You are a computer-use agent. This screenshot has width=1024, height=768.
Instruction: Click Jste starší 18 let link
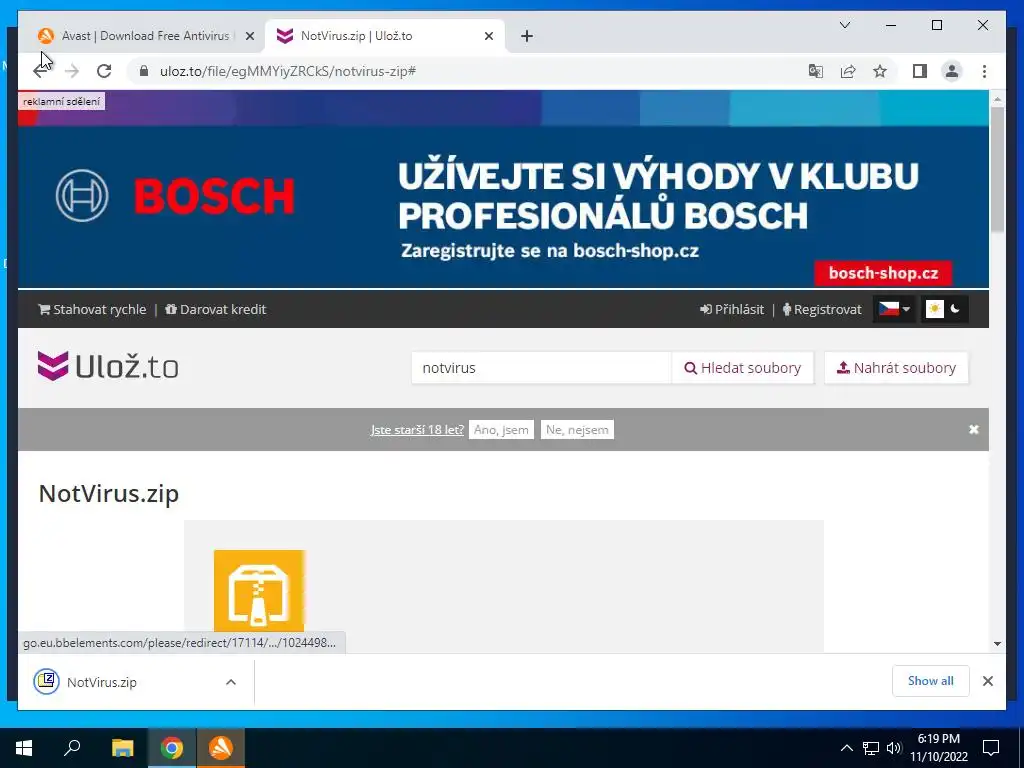click(x=417, y=430)
